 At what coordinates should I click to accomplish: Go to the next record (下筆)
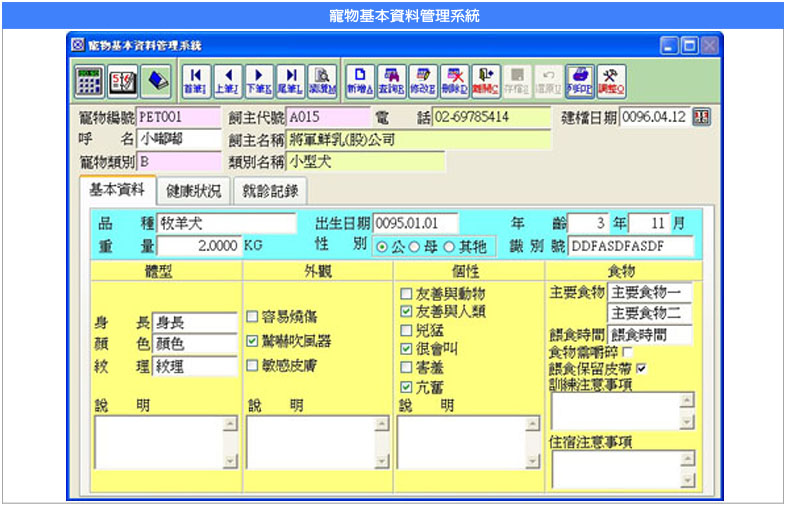tap(259, 79)
